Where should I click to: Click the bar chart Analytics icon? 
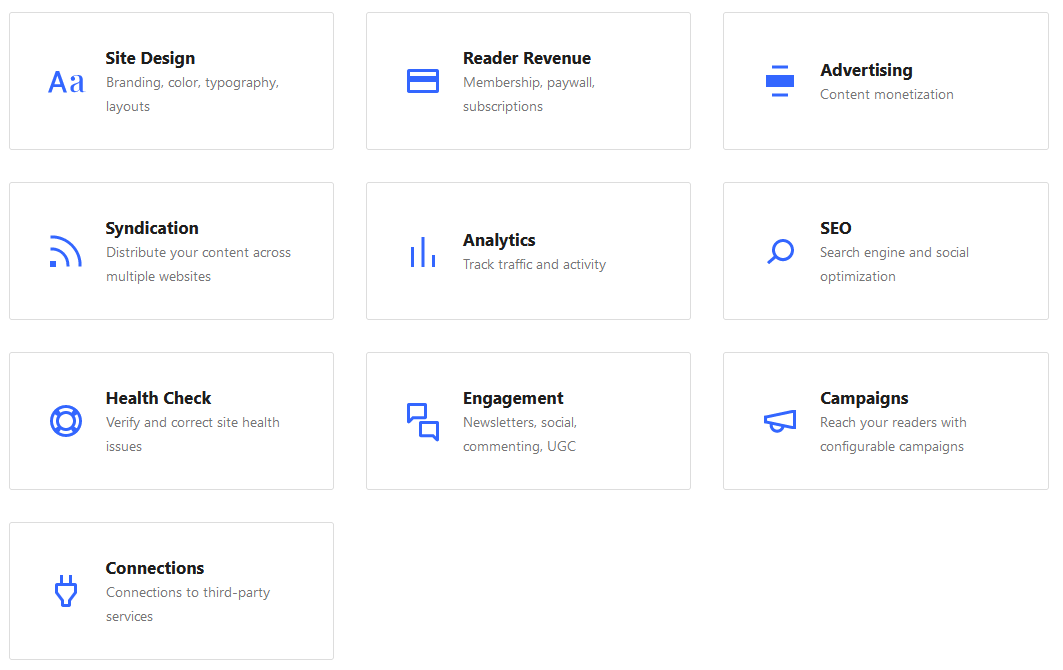423,252
